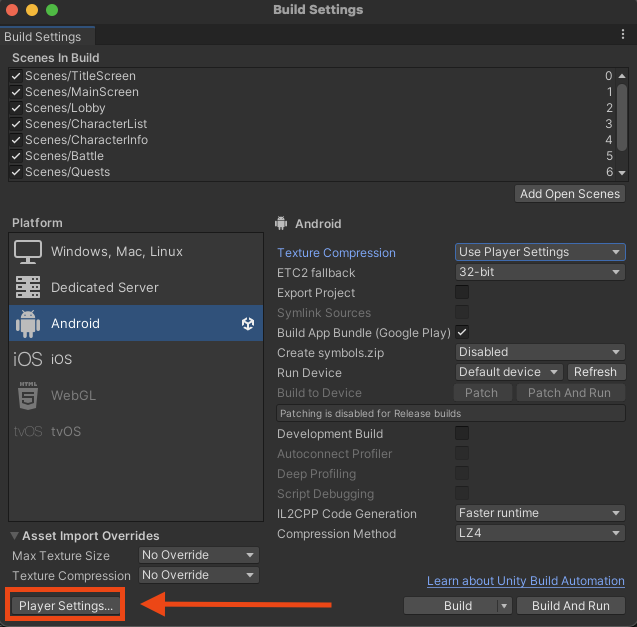Uncheck Scenes/Quests in build list
This screenshot has width=637, height=627.
(x=16, y=172)
